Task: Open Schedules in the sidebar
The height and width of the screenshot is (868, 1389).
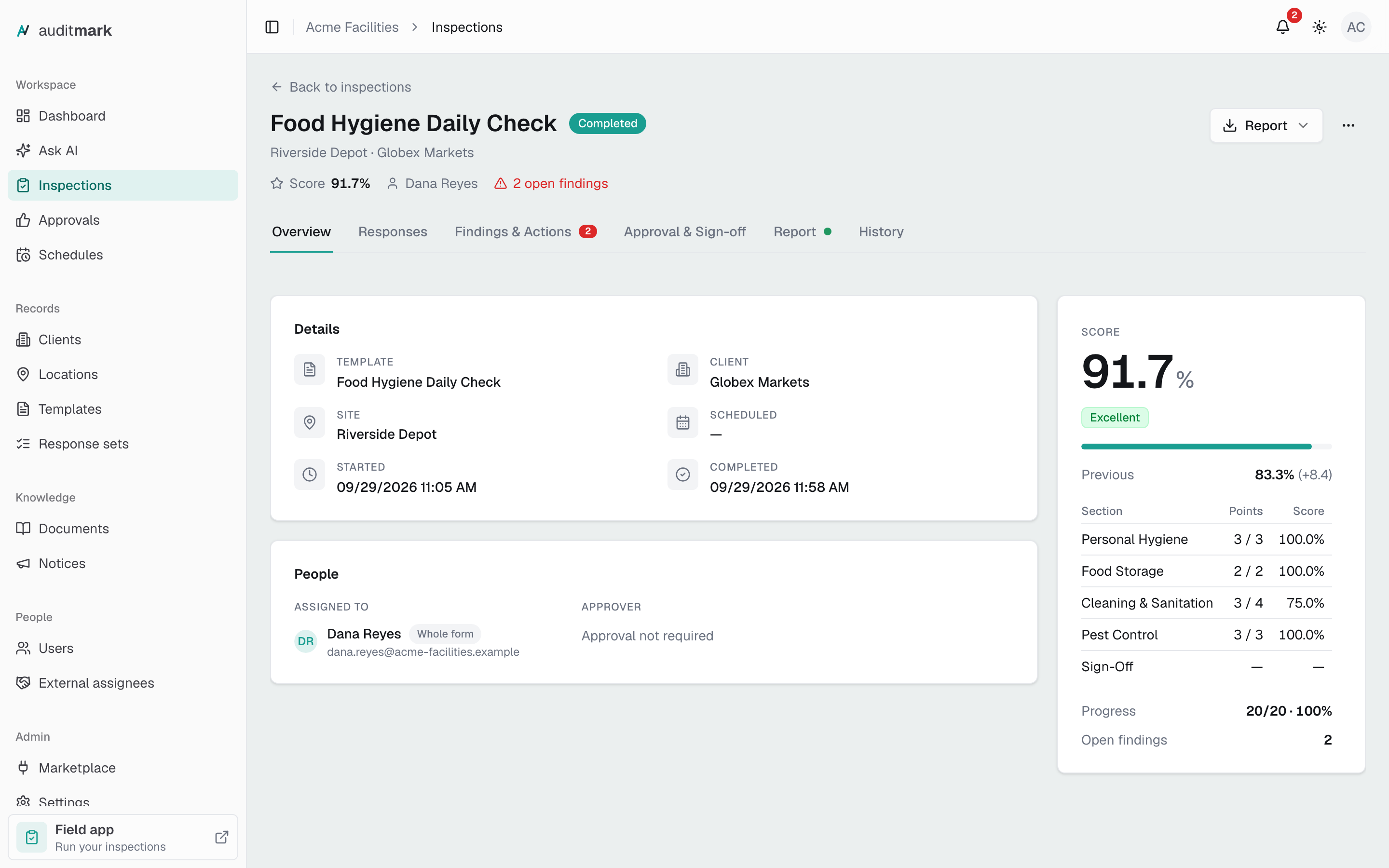Action: 123,254
